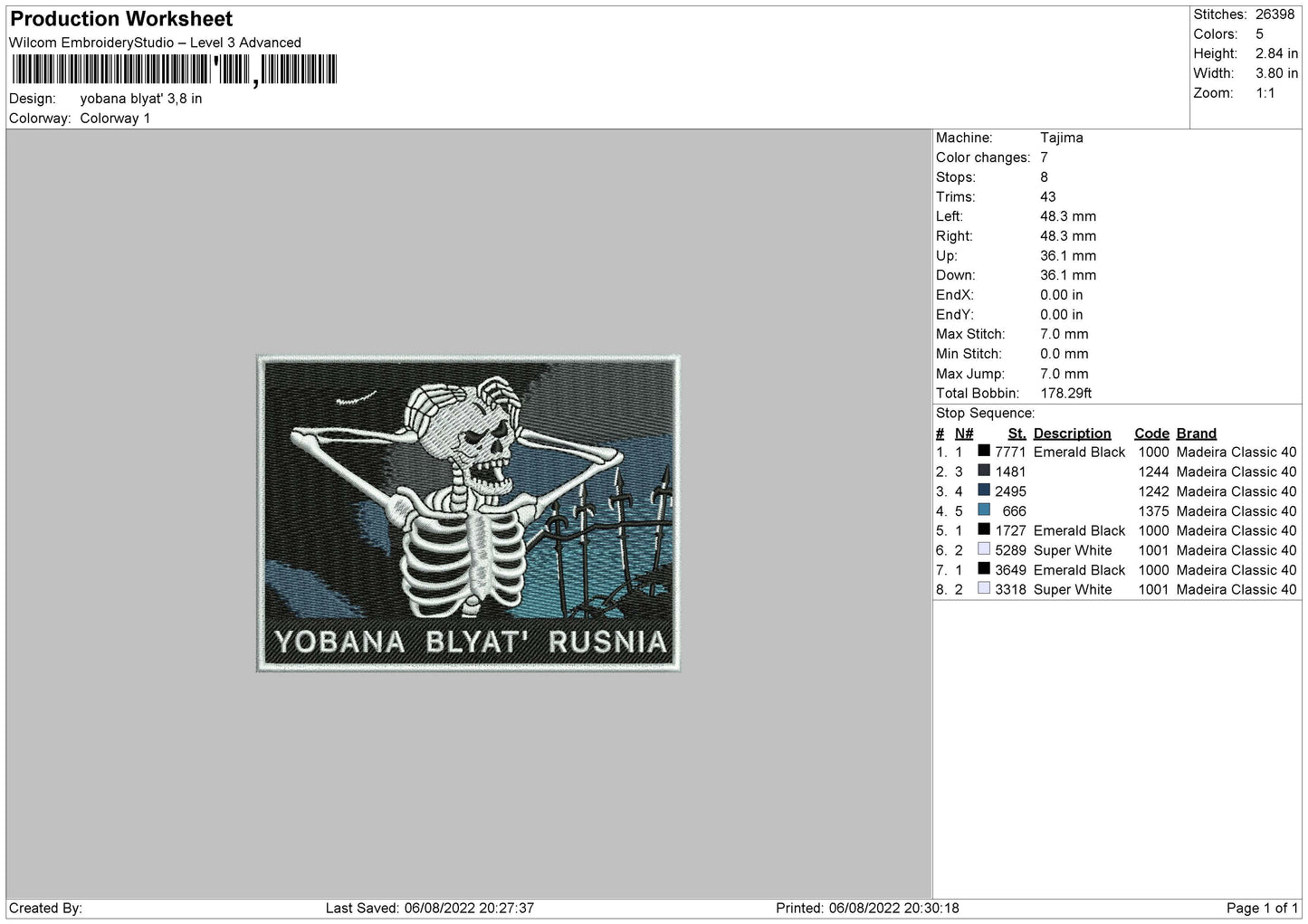Screen dimensions: 1308x924
Task: Click the Width value "3.80 in"
Action: point(1276,73)
